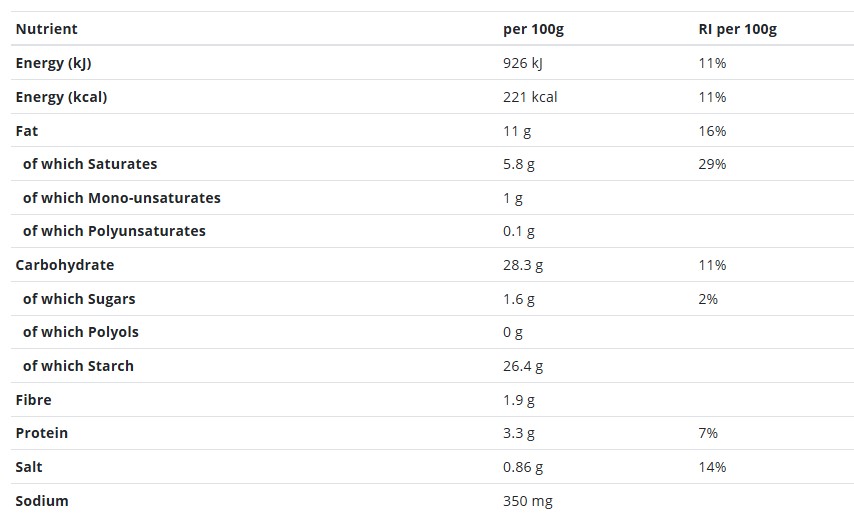Click the Fat row label

coord(27,131)
